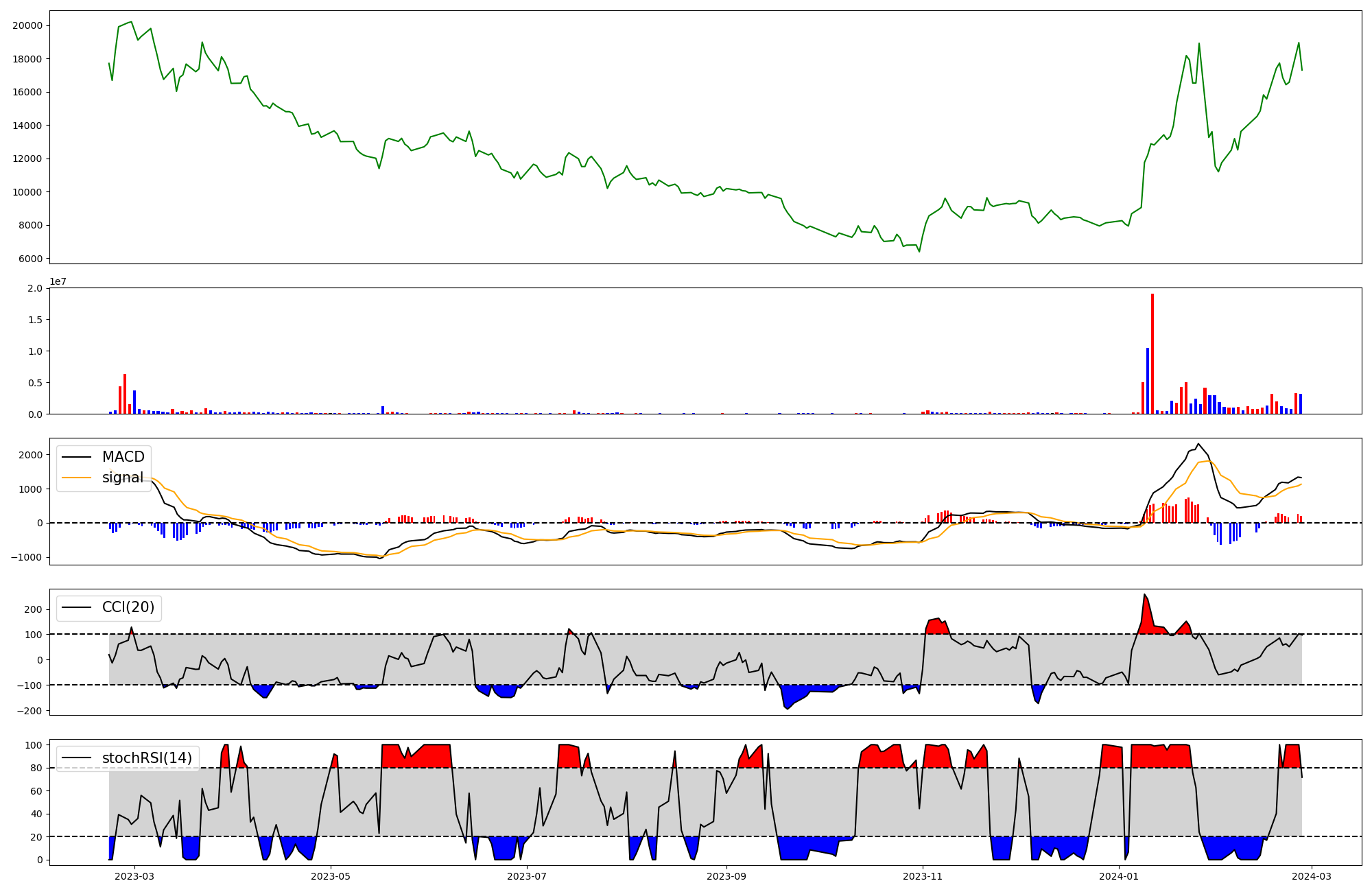Click the MACD legend label

[123, 457]
